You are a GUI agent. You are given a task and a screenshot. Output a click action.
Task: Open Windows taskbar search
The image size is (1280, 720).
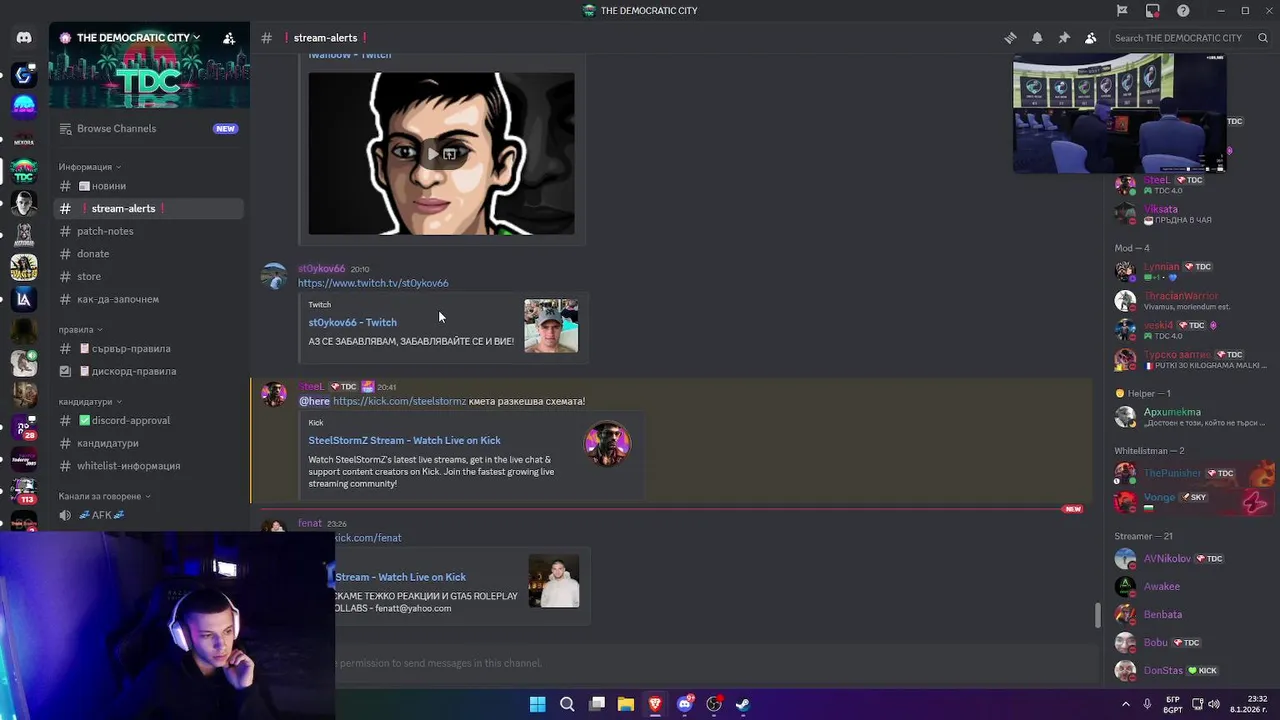(567, 704)
